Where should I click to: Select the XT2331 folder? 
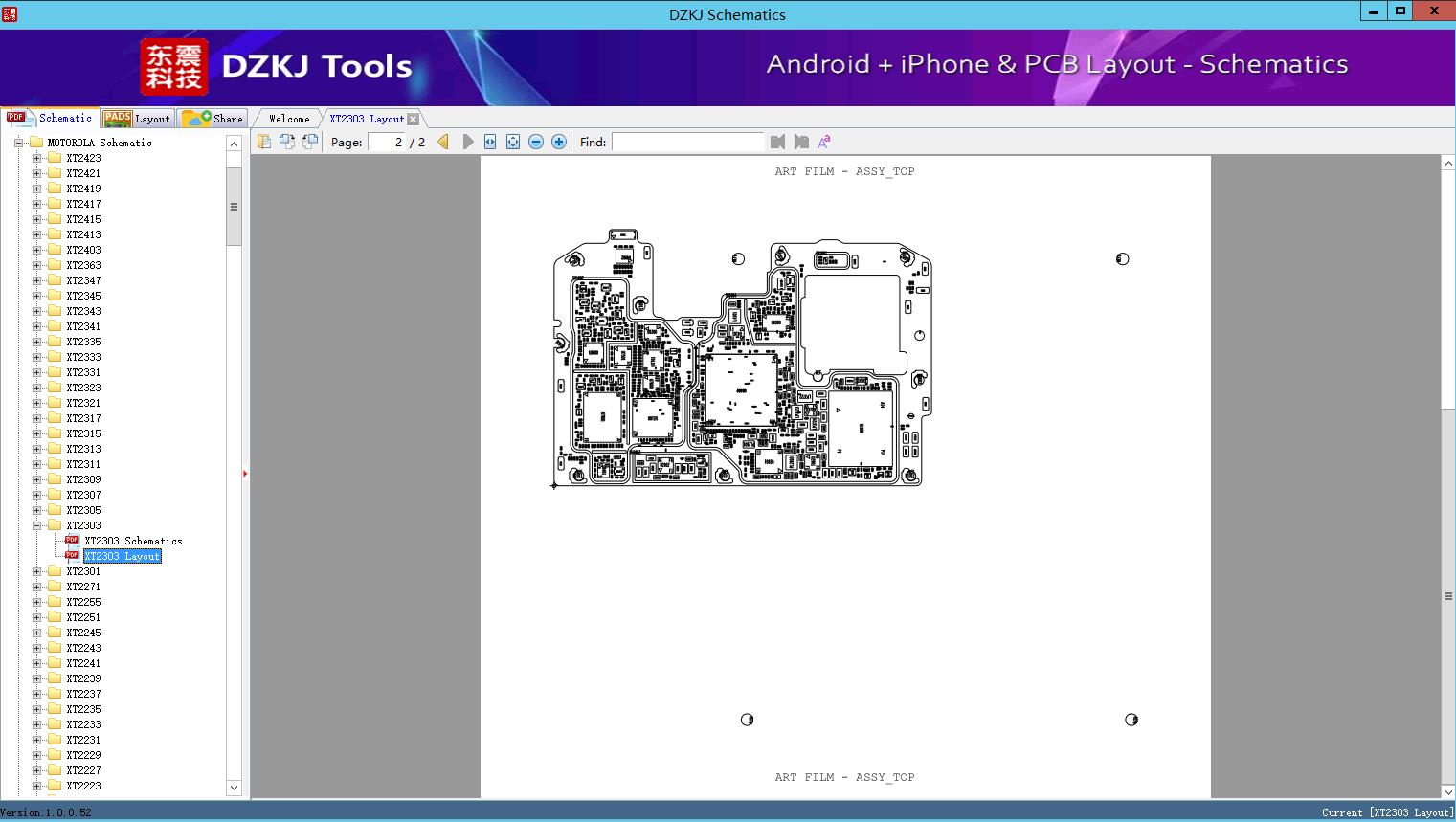[x=83, y=372]
